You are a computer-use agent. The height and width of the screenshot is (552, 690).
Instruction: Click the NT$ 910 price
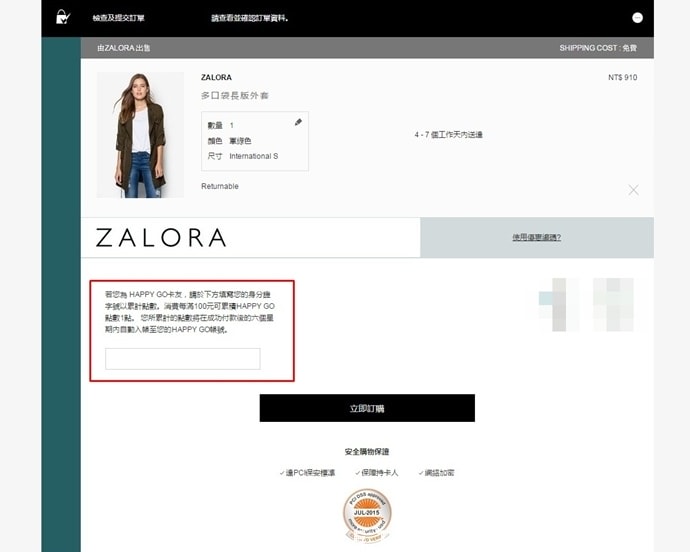[x=622, y=77]
